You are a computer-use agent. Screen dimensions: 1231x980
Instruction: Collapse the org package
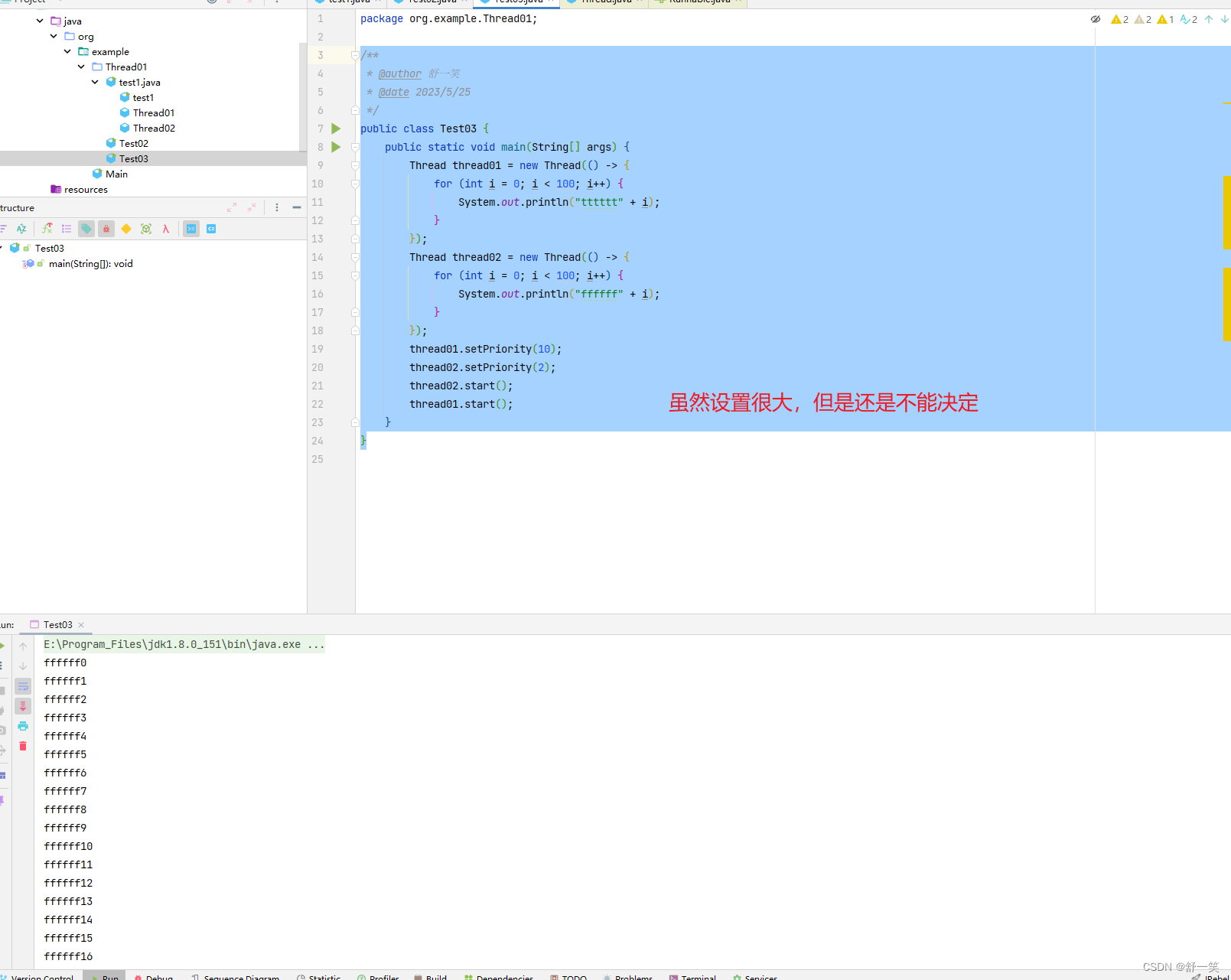pyautogui.click(x=54, y=36)
